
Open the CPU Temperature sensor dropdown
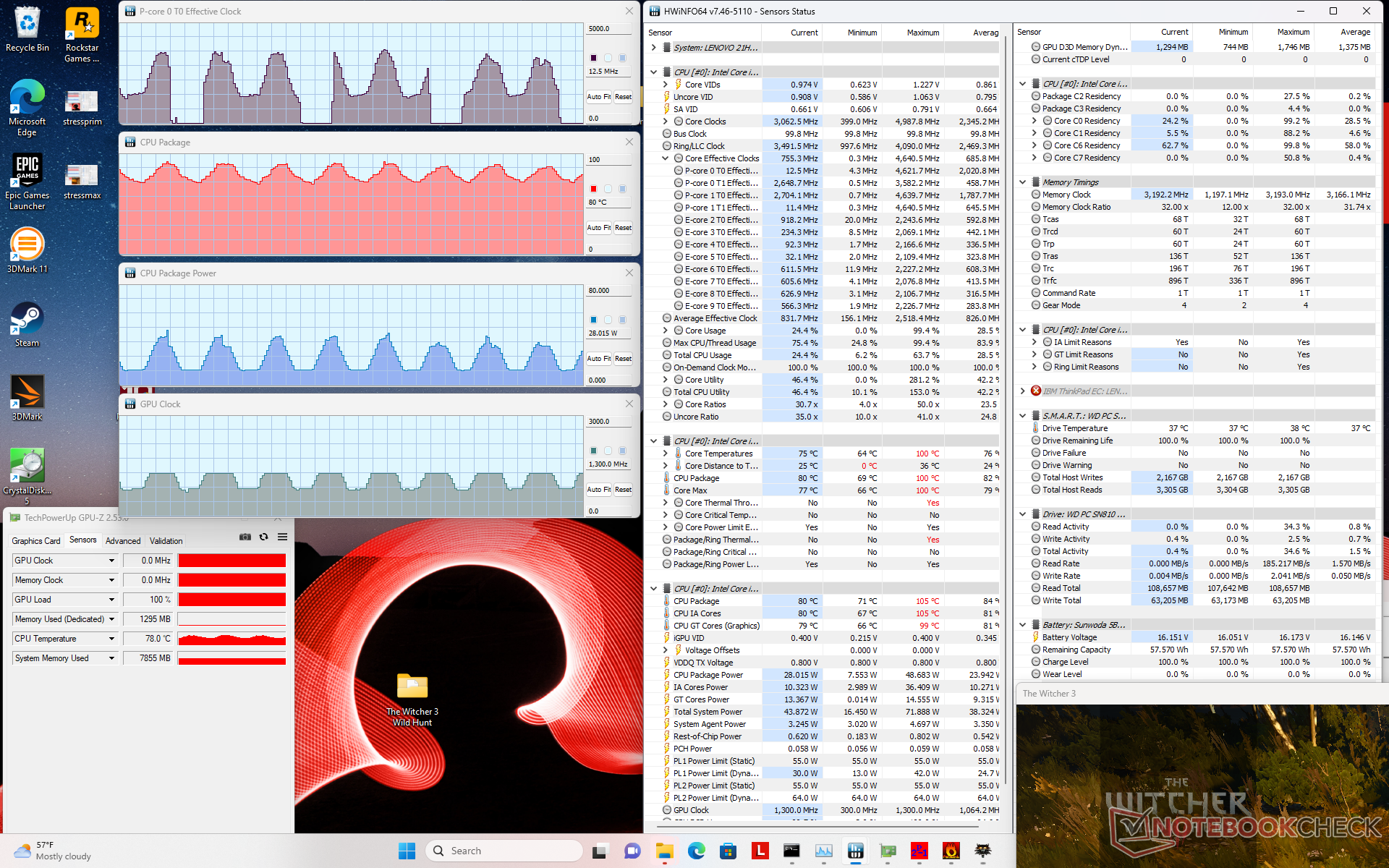pos(112,639)
